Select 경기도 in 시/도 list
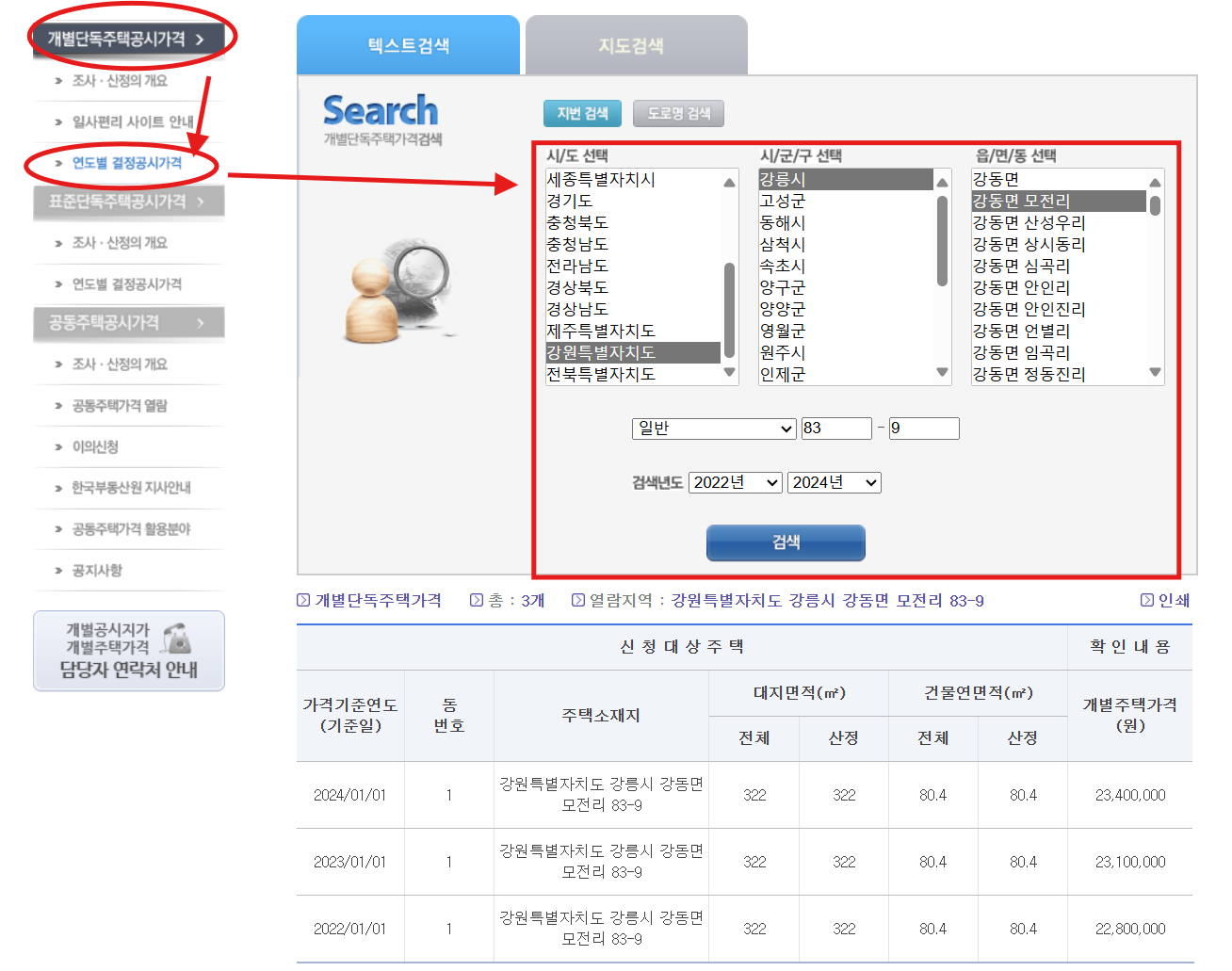The height and width of the screenshot is (971, 1232). [633, 201]
